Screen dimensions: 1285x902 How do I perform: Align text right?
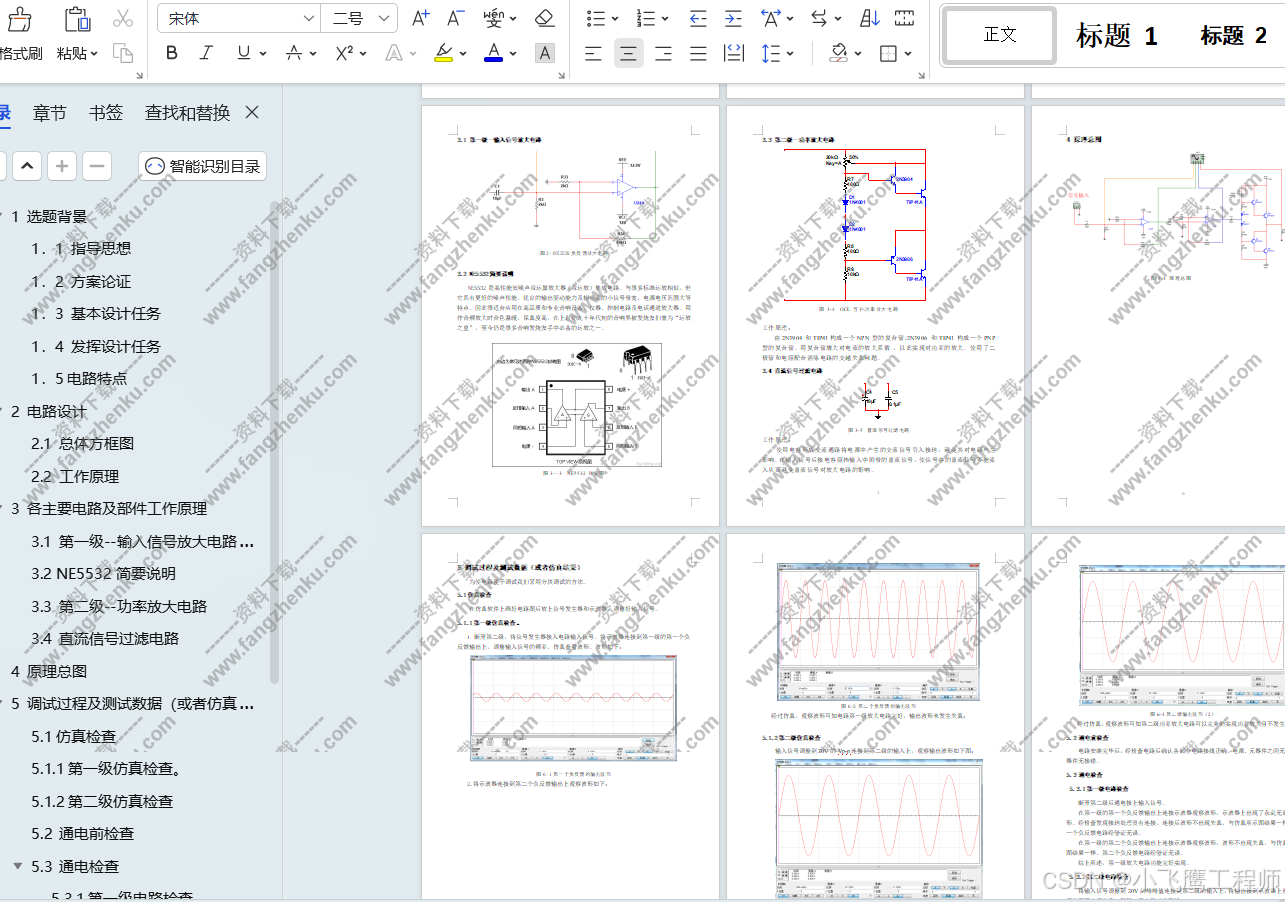663,53
